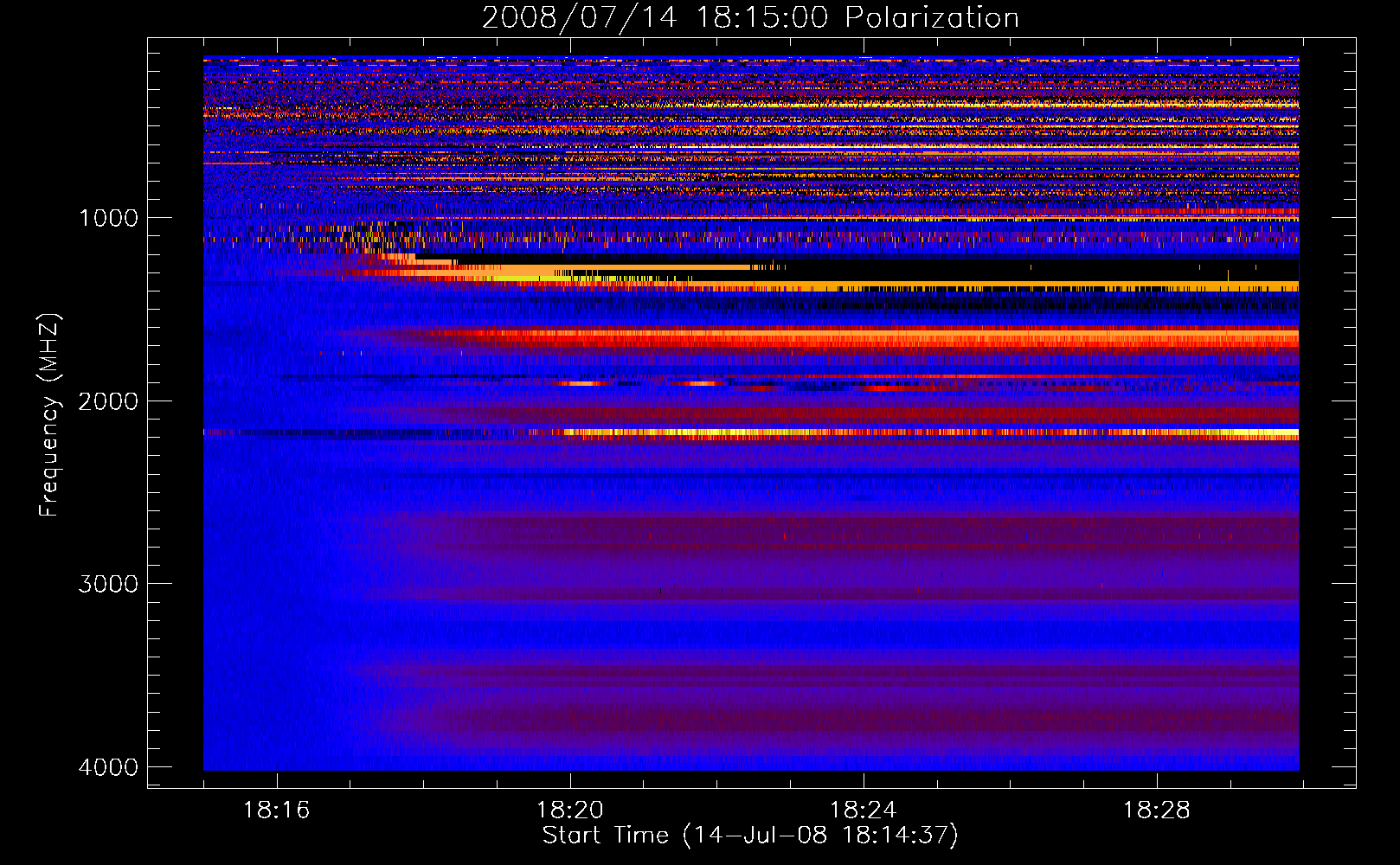This screenshot has height=865, width=1400.
Task: Click the 18:20 time tick label
Action: (570, 811)
